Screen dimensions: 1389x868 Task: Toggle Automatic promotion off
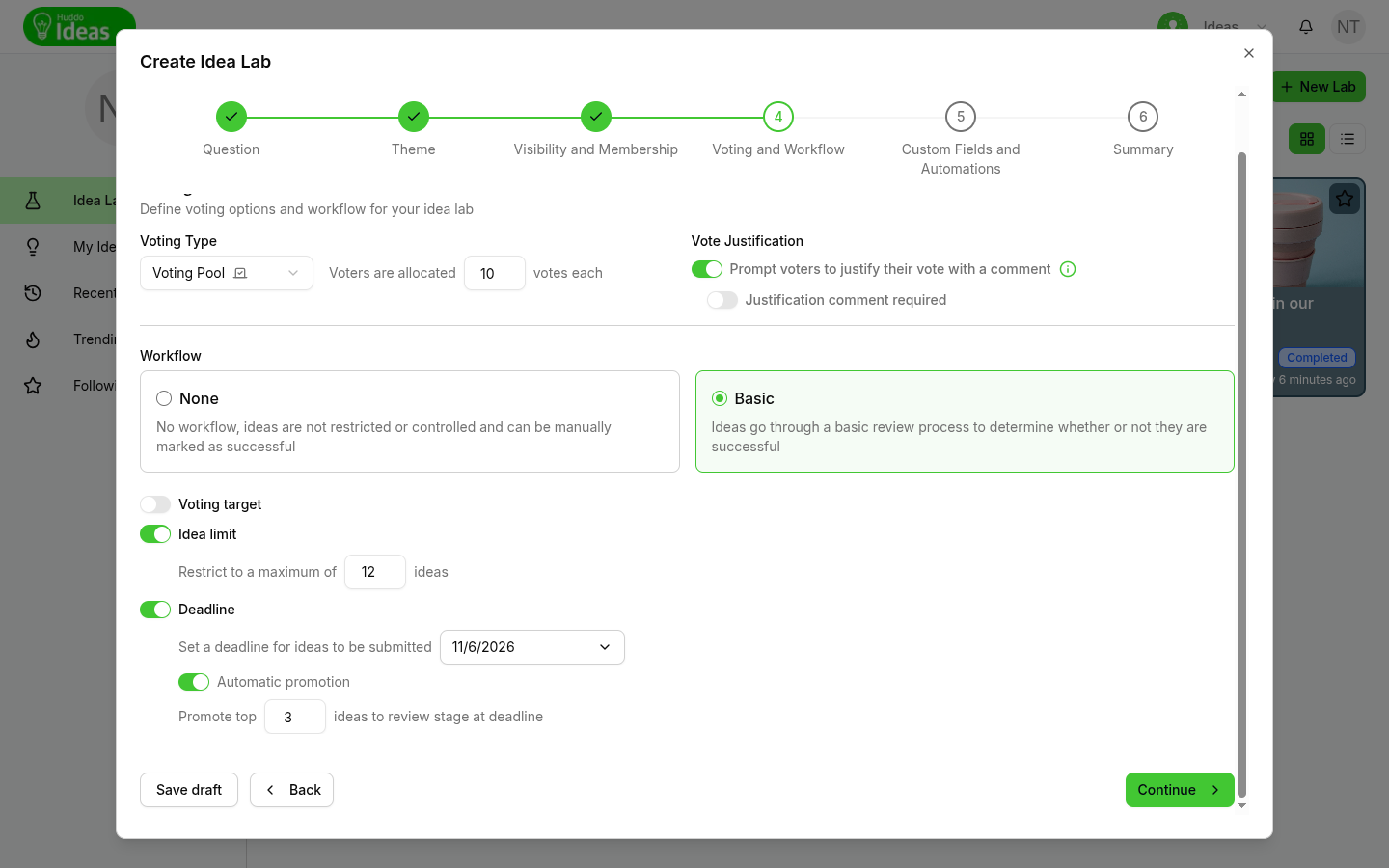click(194, 682)
